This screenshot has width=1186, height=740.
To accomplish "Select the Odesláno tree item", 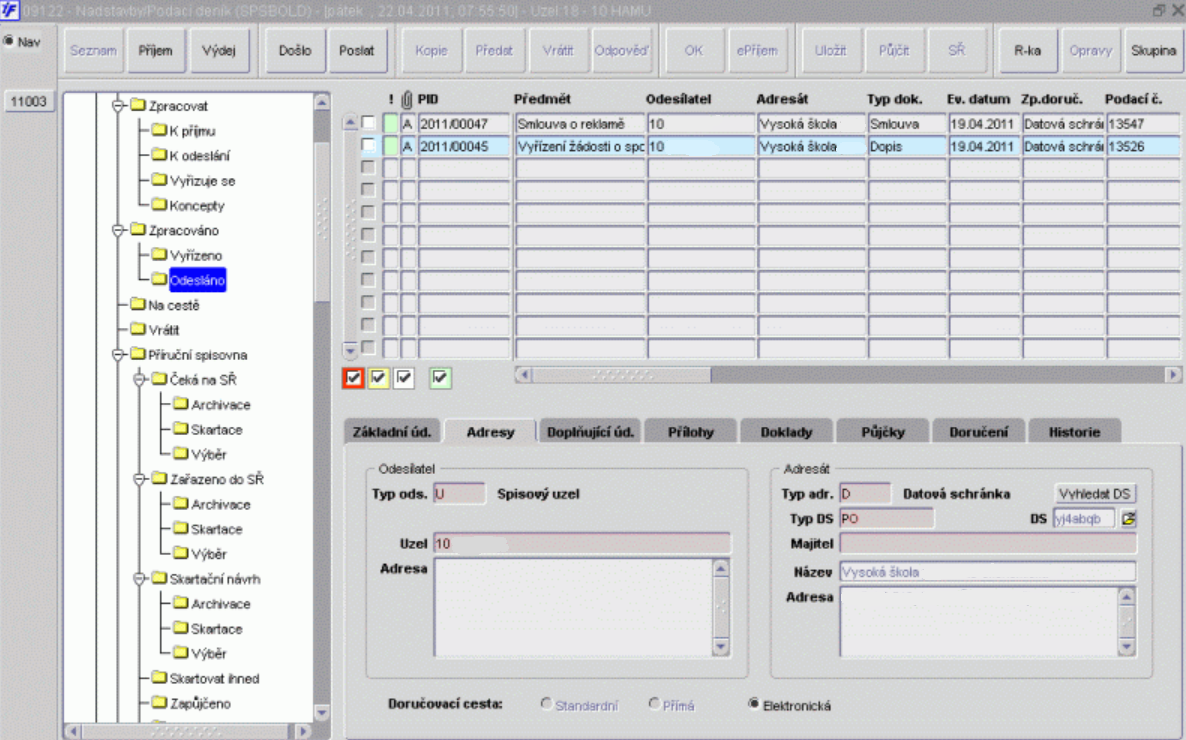I will pos(197,280).
